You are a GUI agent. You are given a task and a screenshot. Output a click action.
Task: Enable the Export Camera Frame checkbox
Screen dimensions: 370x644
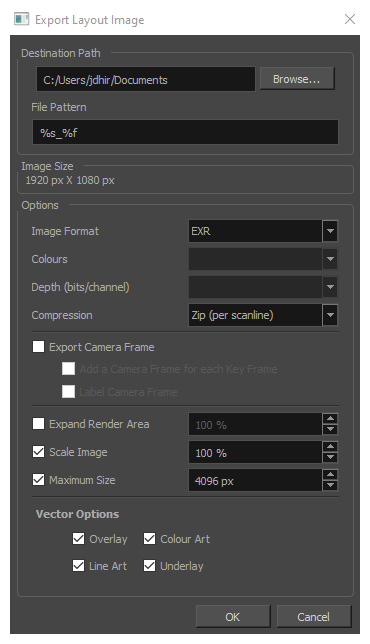[x=39, y=347]
